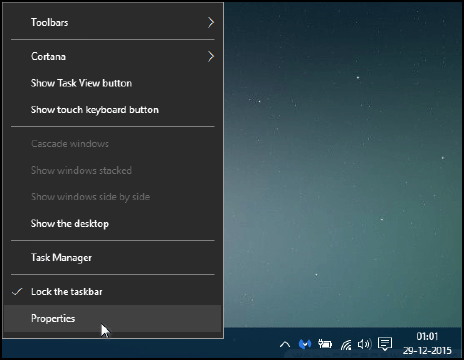Viewport: 464px width, 360px height.
Task: Open Task Manager from the context menu
Action: (113, 257)
